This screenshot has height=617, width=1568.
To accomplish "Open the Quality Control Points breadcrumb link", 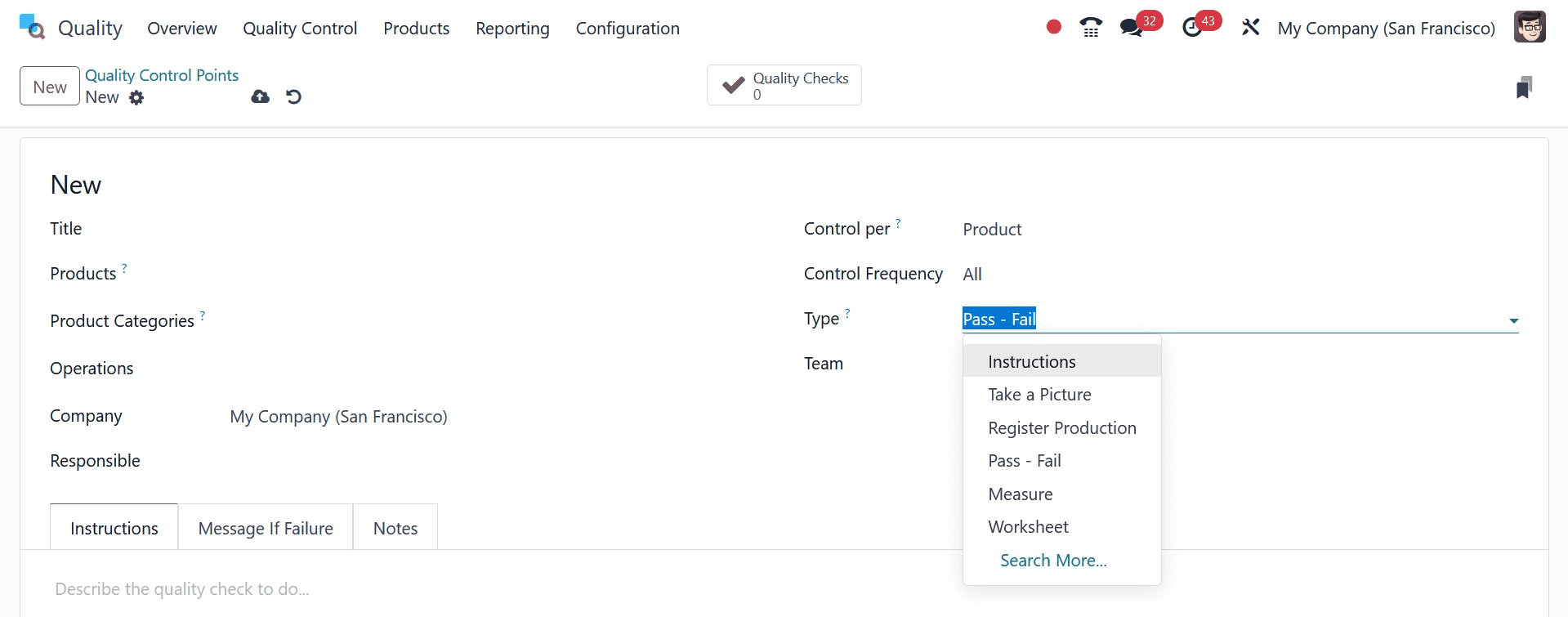I will click(x=162, y=75).
